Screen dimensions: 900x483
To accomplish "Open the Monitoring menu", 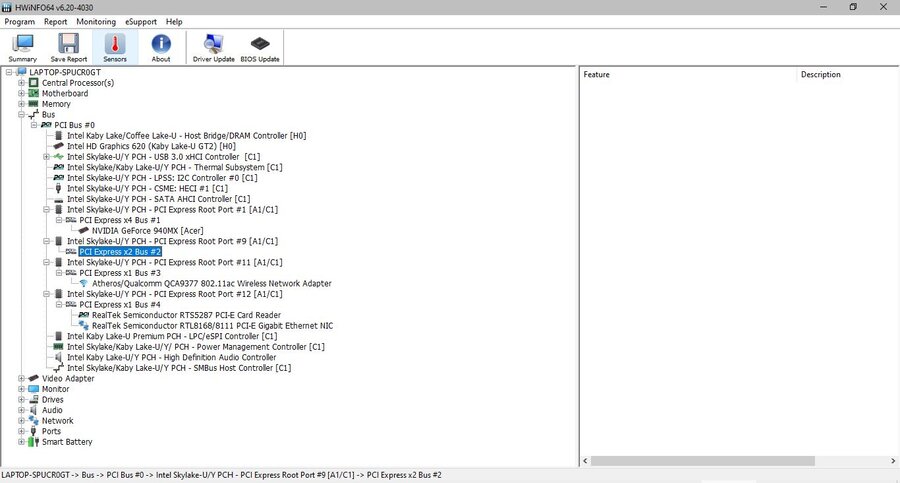I will 96,22.
